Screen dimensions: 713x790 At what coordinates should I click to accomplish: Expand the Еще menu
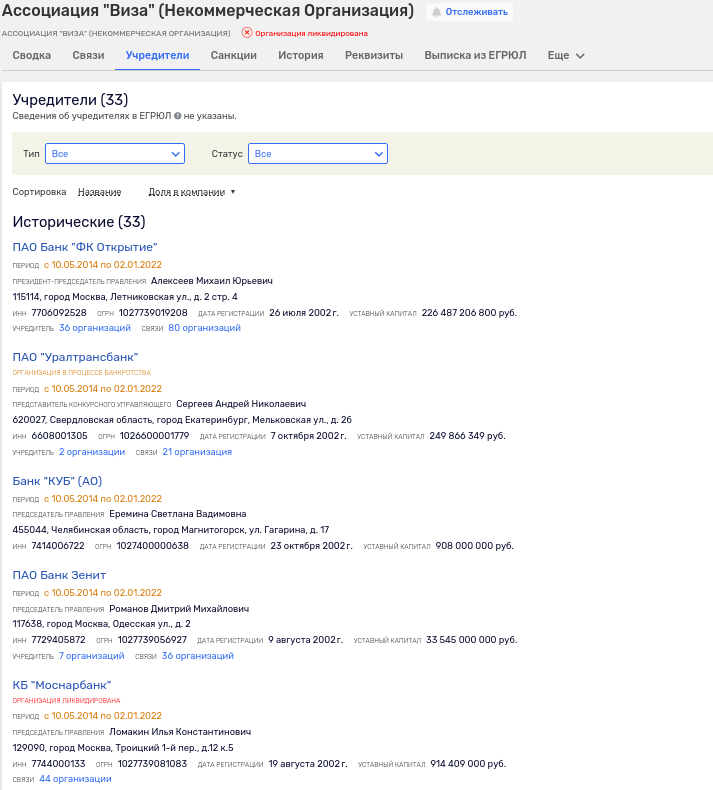pyautogui.click(x=566, y=56)
